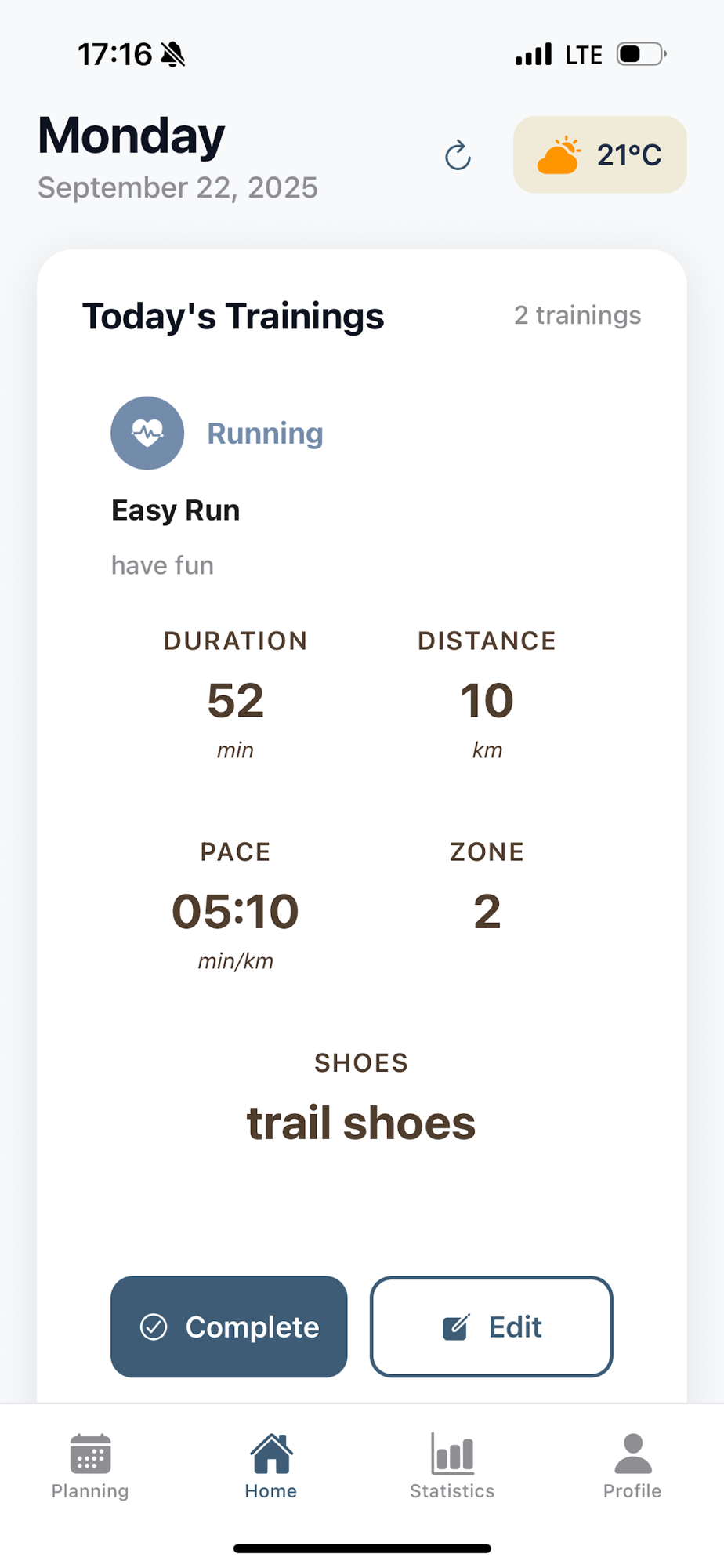Switch to the Home tab
Image resolution: width=724 pixels, height=1568 pixels.
[x=271, y=1466]
